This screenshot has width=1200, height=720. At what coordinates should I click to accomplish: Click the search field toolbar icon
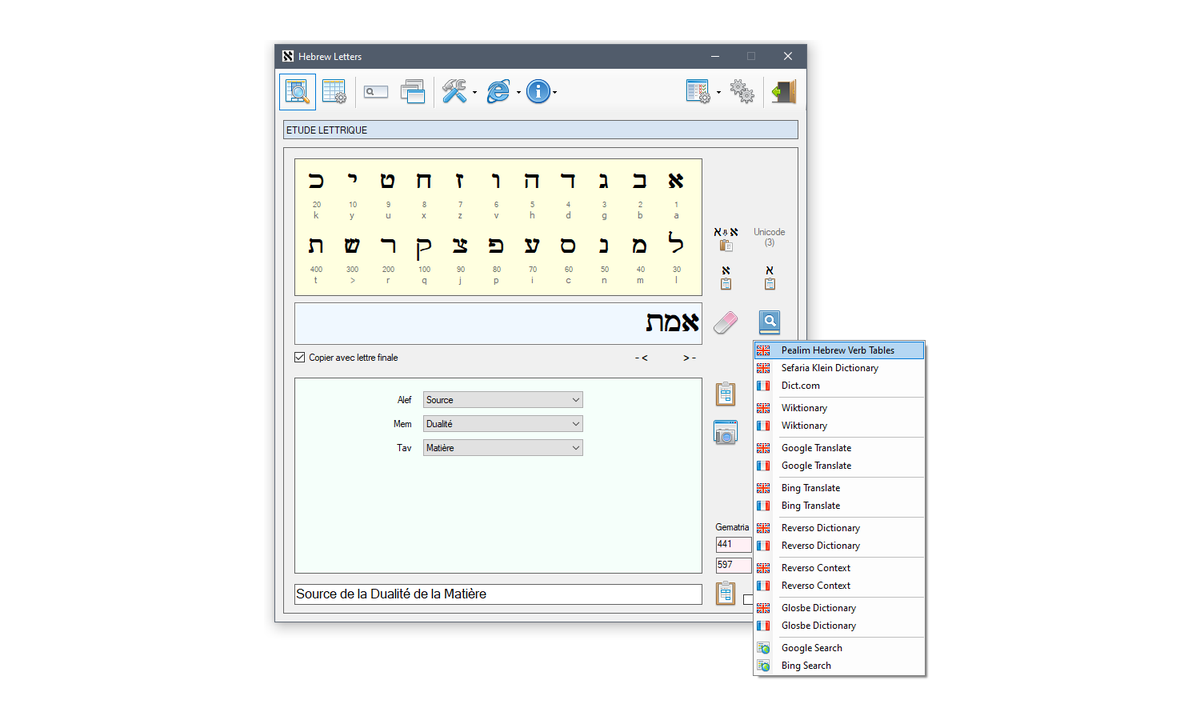tap(376, 92)
